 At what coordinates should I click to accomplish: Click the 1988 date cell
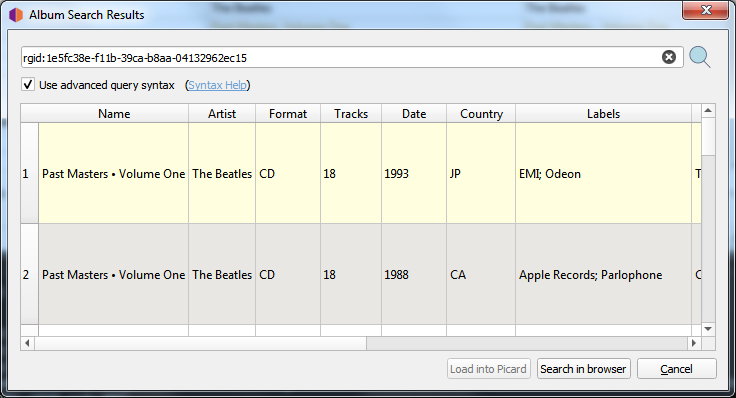414,275
